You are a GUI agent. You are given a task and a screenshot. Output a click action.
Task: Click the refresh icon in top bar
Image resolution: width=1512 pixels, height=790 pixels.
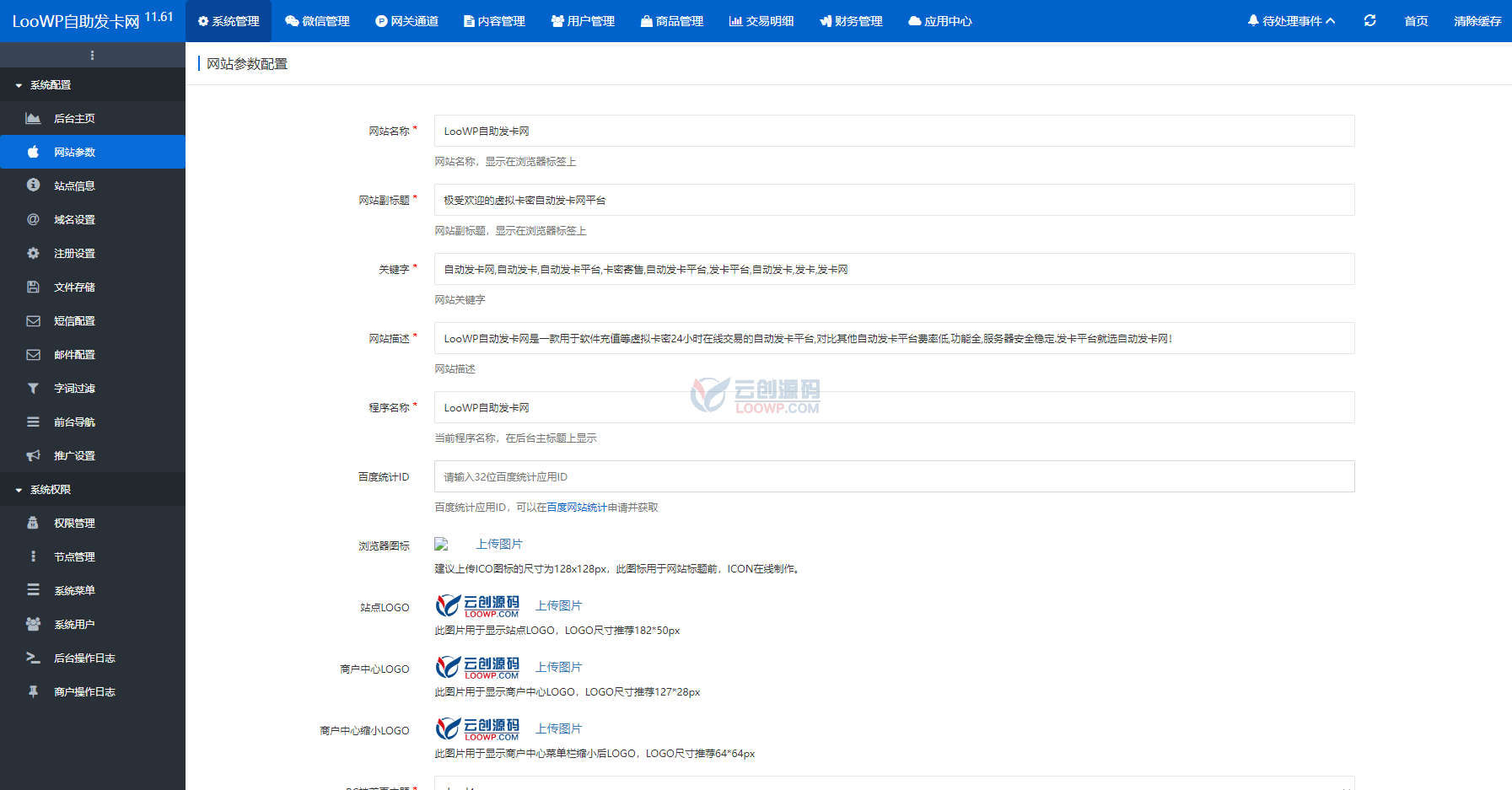[x=1369, y=20]
